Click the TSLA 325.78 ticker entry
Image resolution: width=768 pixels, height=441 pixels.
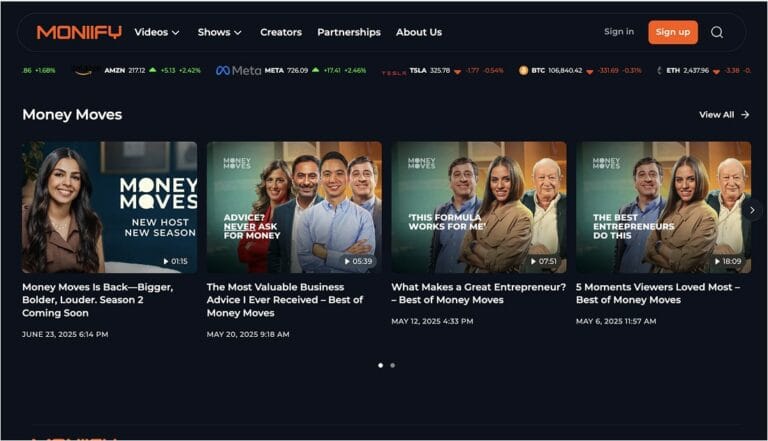(443, 71)
